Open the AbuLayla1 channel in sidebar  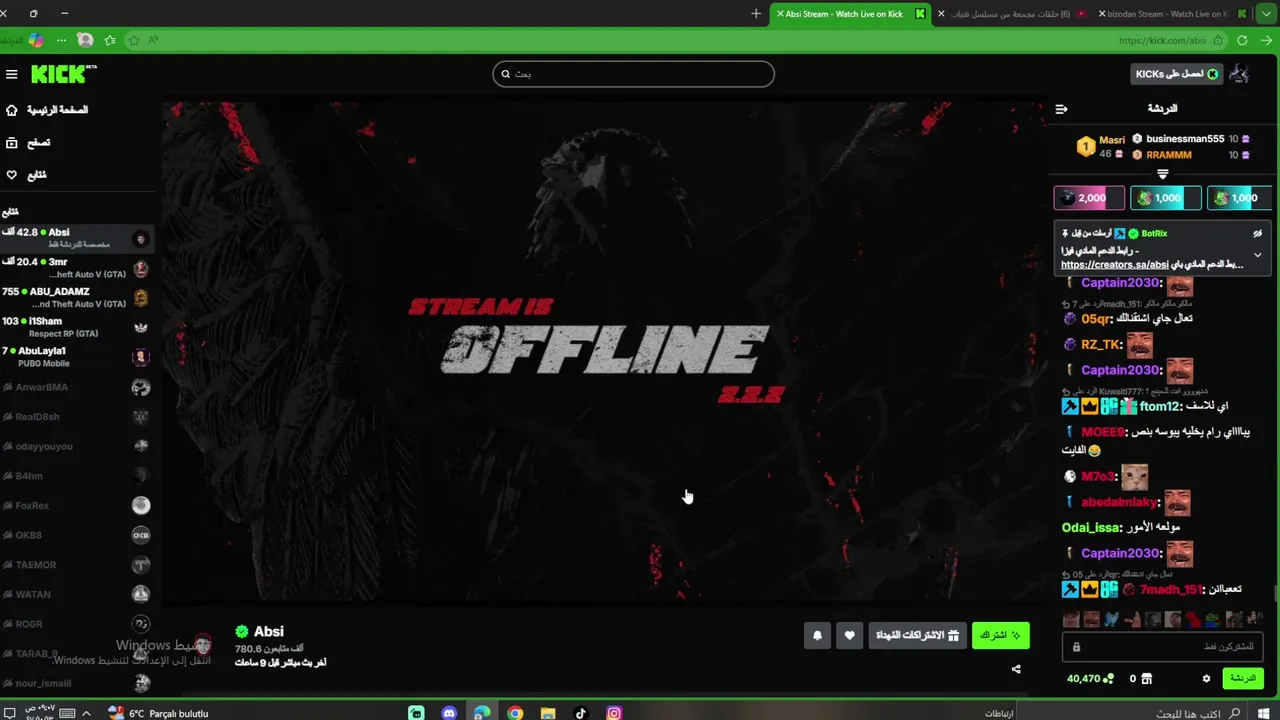coord(76,357)
